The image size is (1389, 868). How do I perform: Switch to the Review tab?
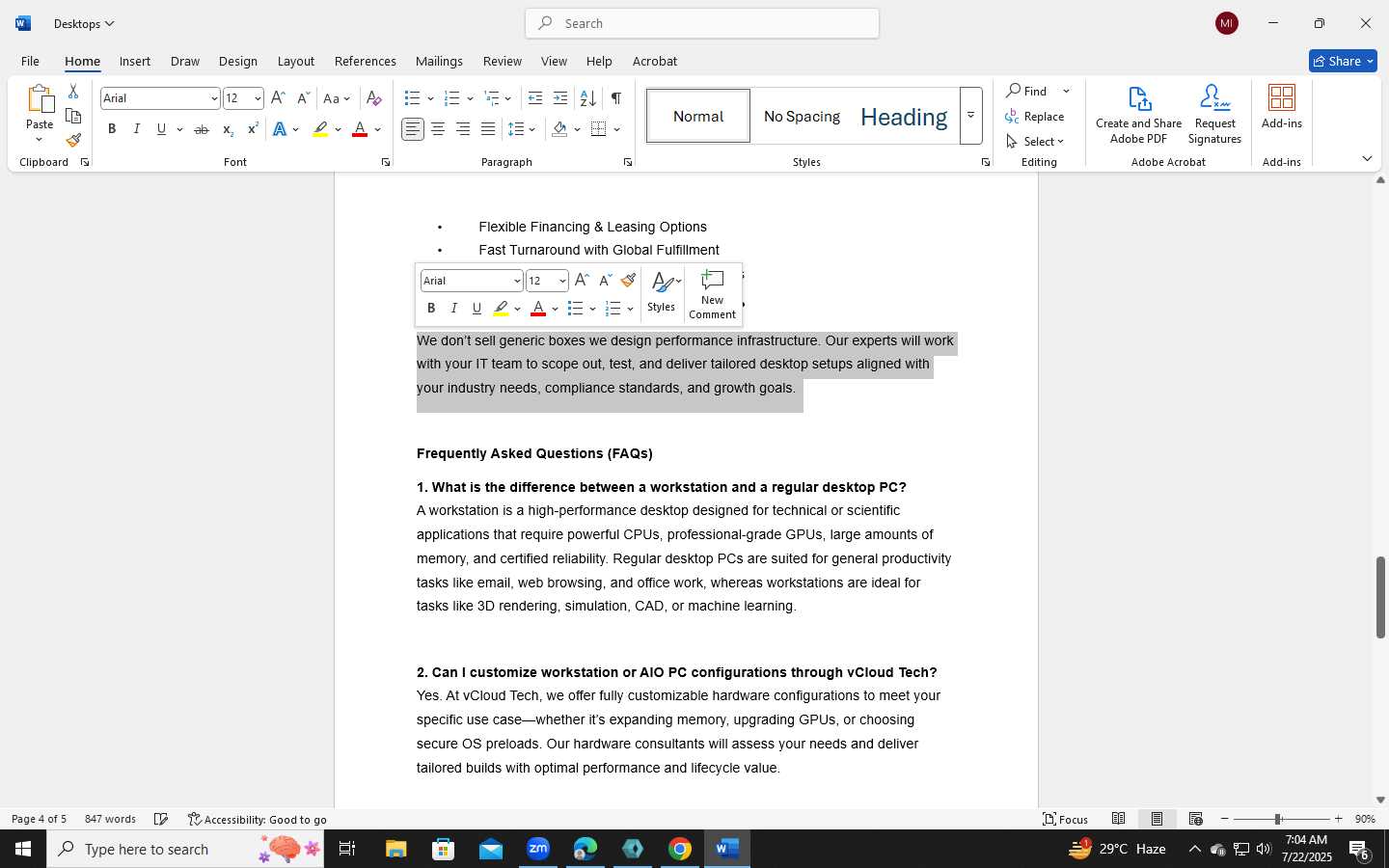pyautogui.click(x=502, y=61)
